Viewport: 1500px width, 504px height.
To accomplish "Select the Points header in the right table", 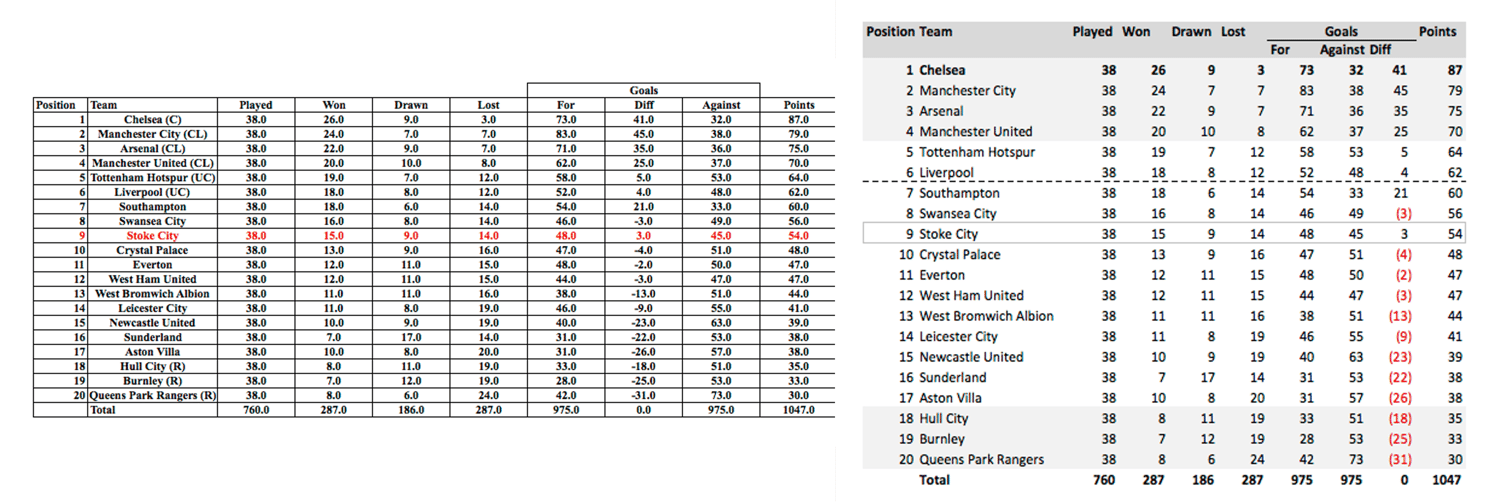I will click(x=1437, y=31).
